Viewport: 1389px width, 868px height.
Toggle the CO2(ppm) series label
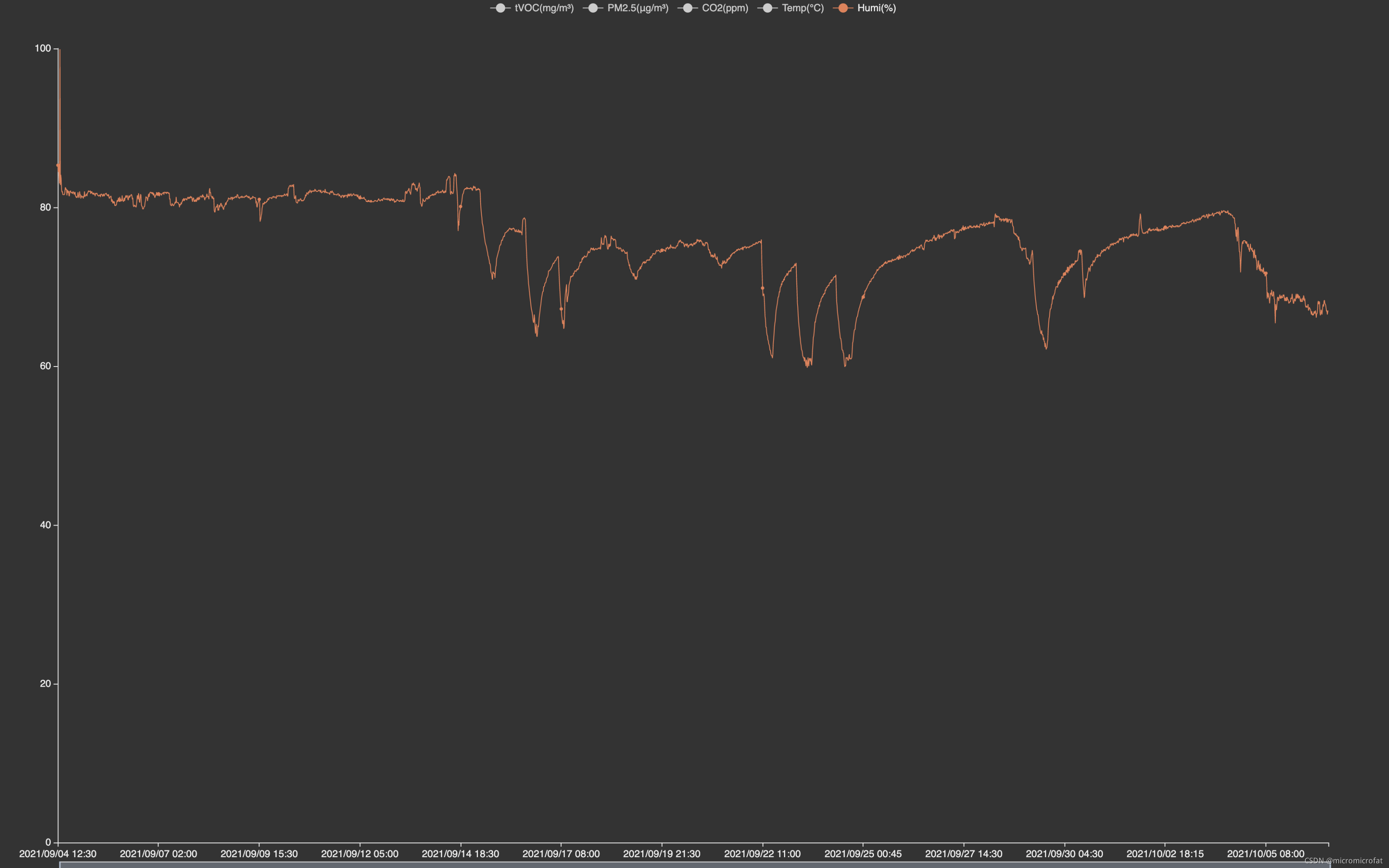pos(725,8)
